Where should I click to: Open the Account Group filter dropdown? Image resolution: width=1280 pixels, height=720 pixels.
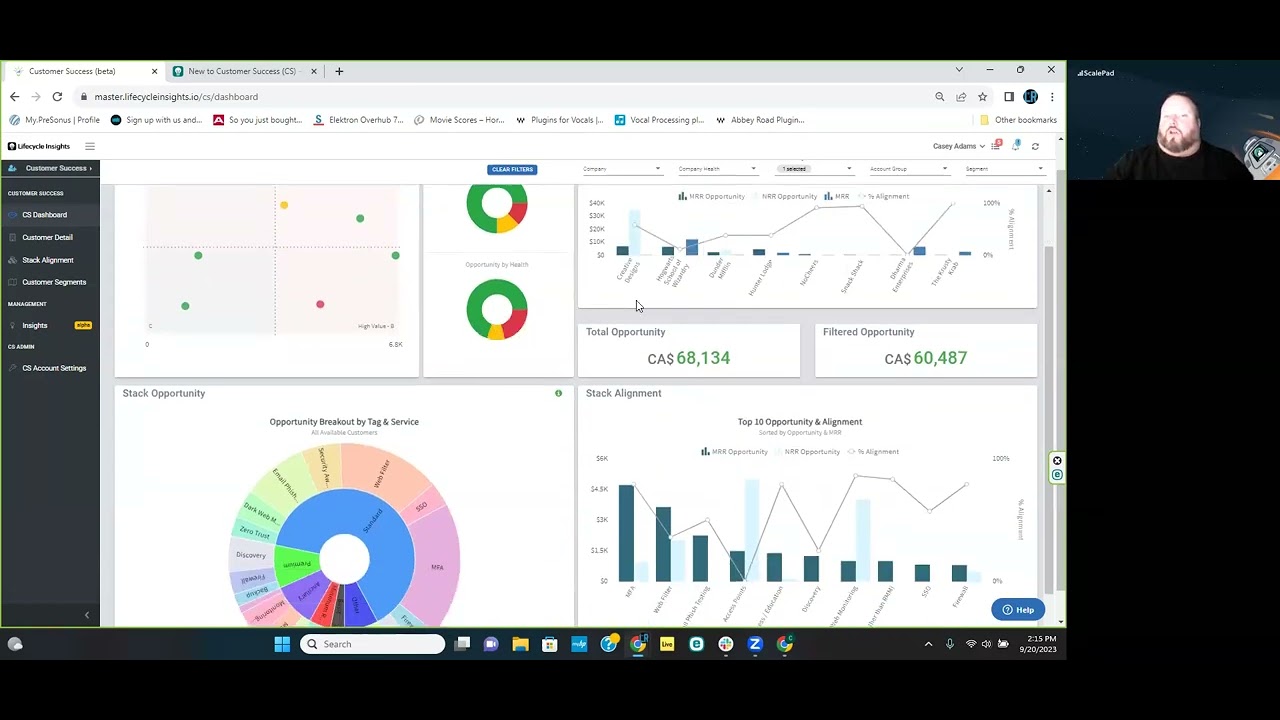(908, 169)
